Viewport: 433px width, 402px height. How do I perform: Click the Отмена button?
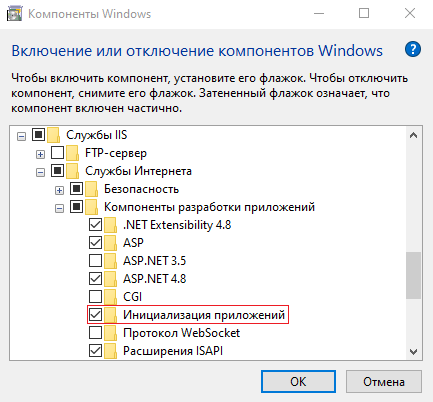tap(384, 382)
